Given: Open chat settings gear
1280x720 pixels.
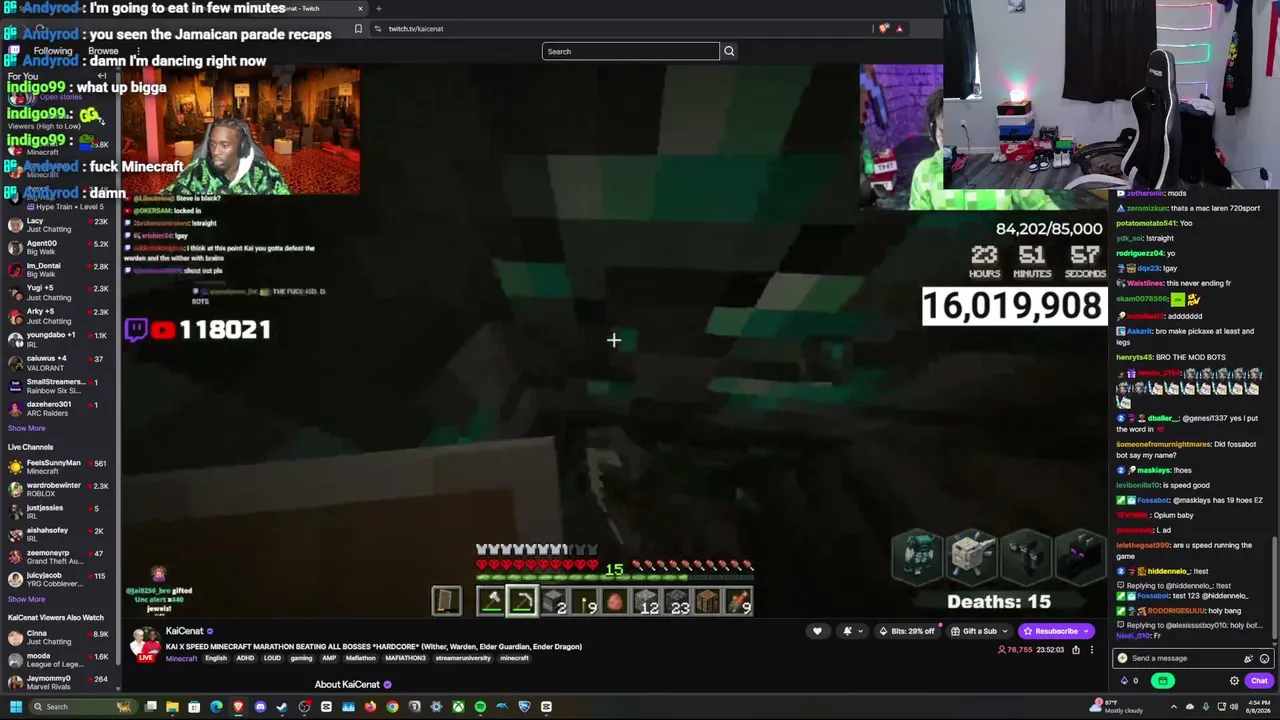Looking at the screenshot, I should click(1234, 681).
